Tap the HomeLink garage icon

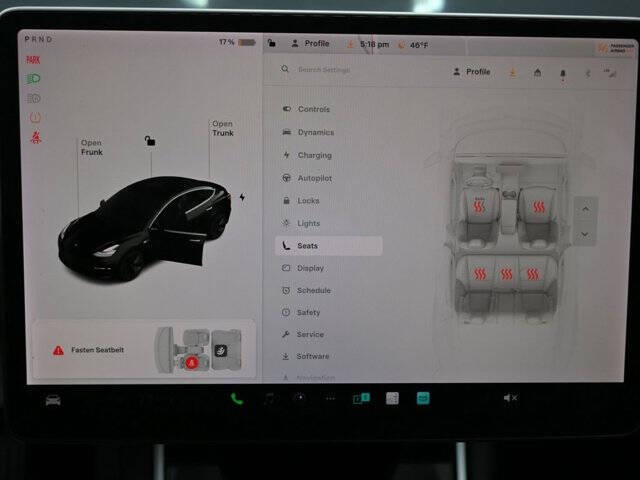538,73
